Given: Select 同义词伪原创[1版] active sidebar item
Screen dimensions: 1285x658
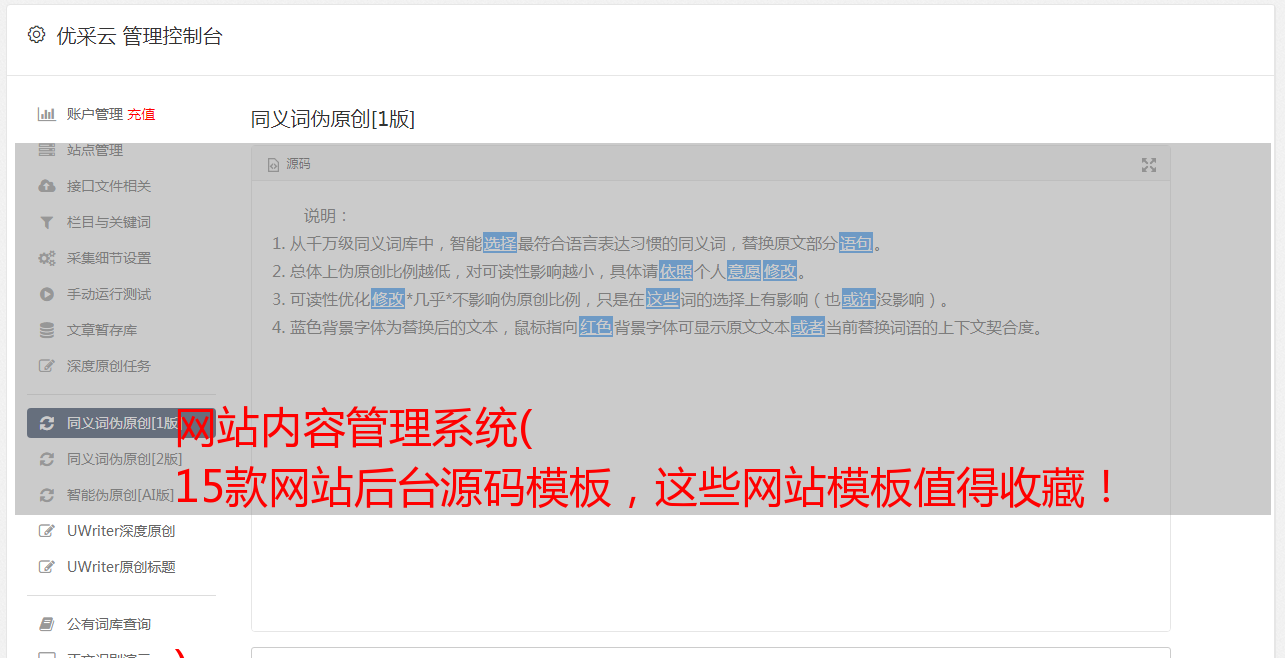Looking at the screenshot, I should tap(121, 423).
